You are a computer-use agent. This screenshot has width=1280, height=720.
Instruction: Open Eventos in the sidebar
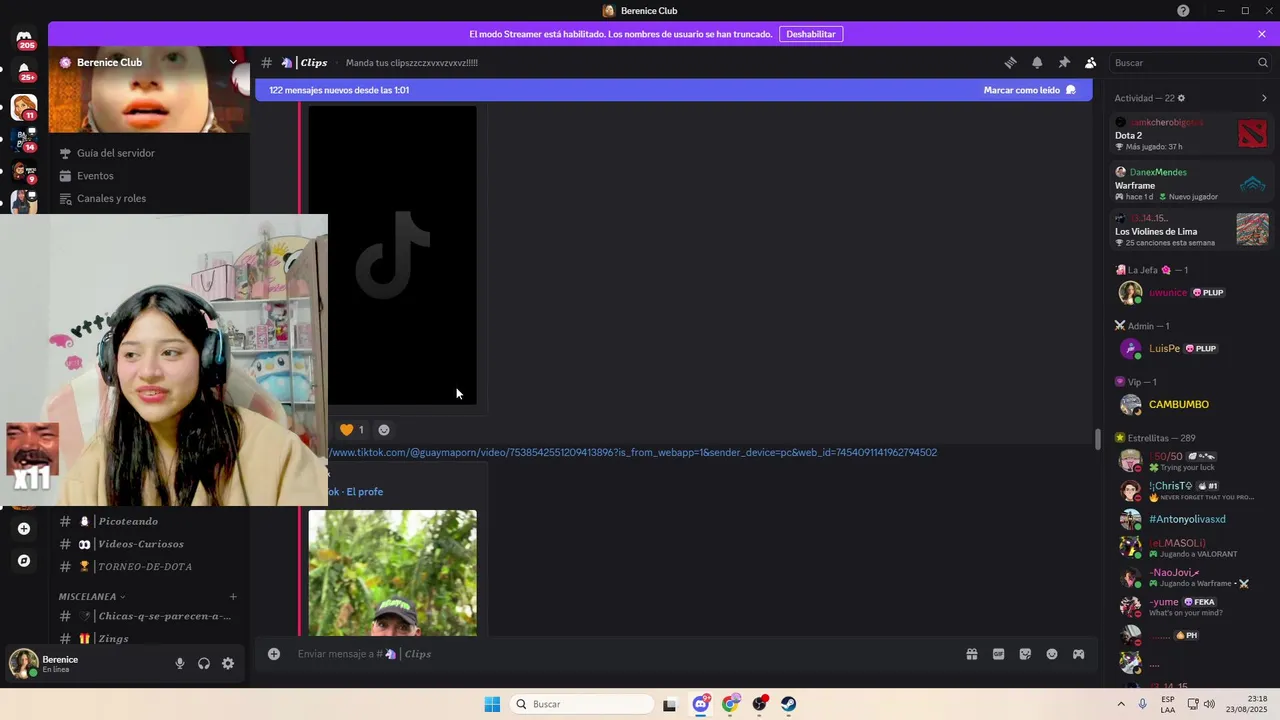pos(95,176)
